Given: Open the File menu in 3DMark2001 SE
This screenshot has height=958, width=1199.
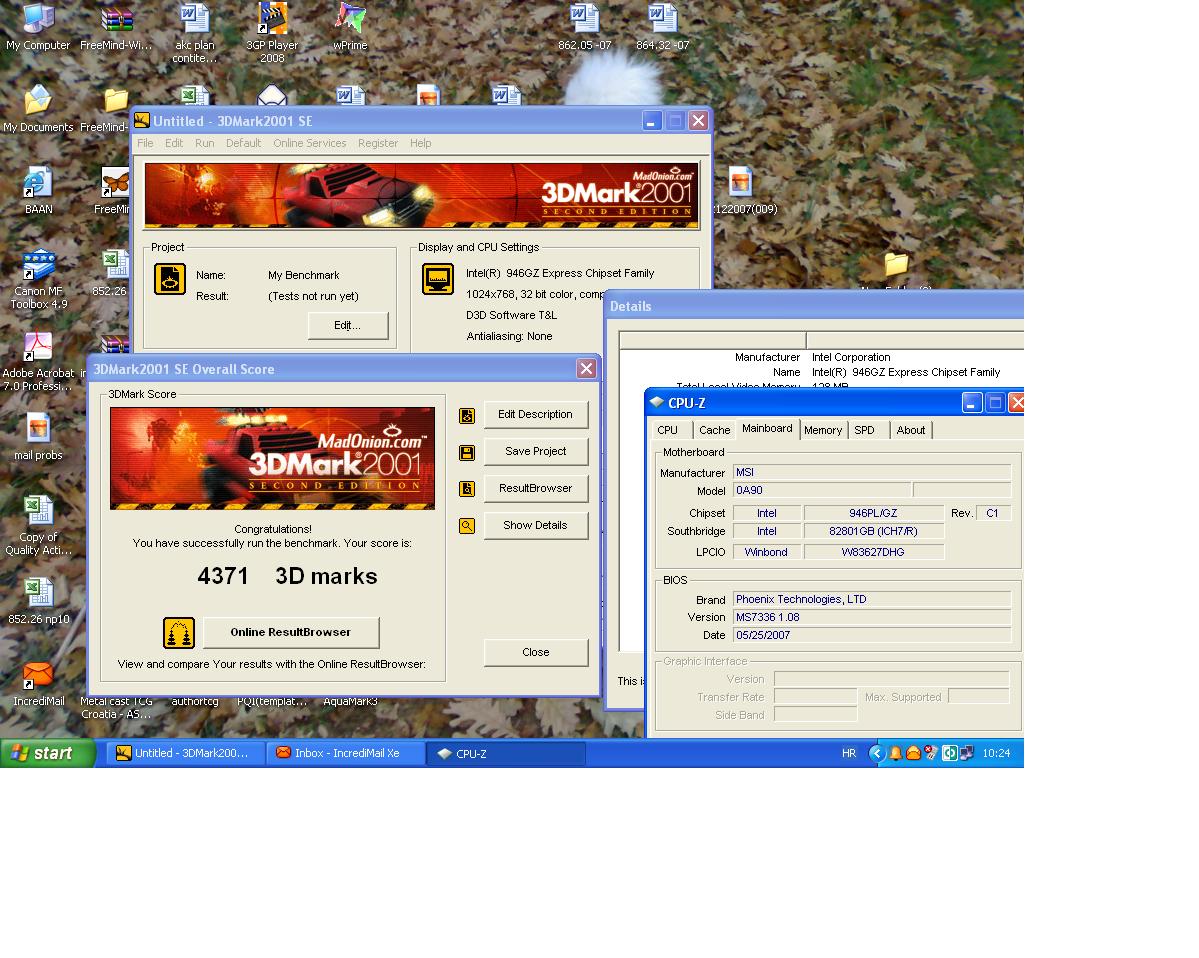Looking at the screenshot, I should 145,143.
